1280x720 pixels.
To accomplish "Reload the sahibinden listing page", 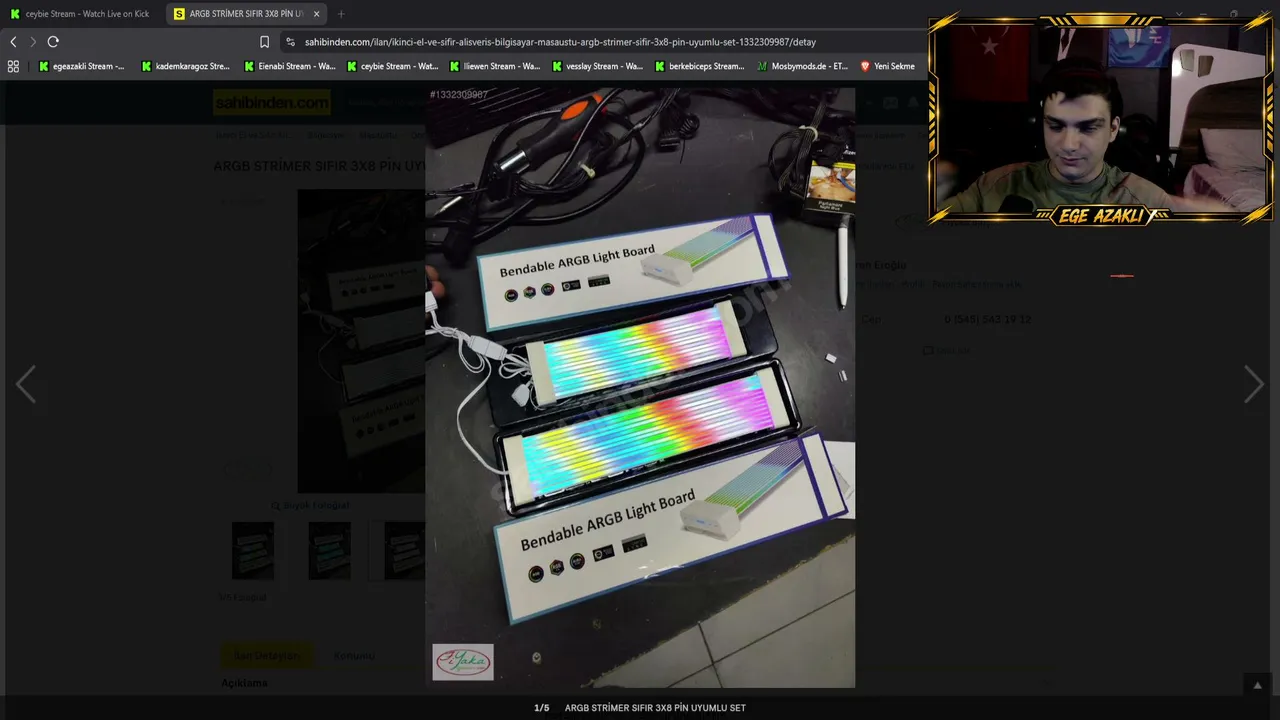I will pyautogui.click(x=53, y=42).
